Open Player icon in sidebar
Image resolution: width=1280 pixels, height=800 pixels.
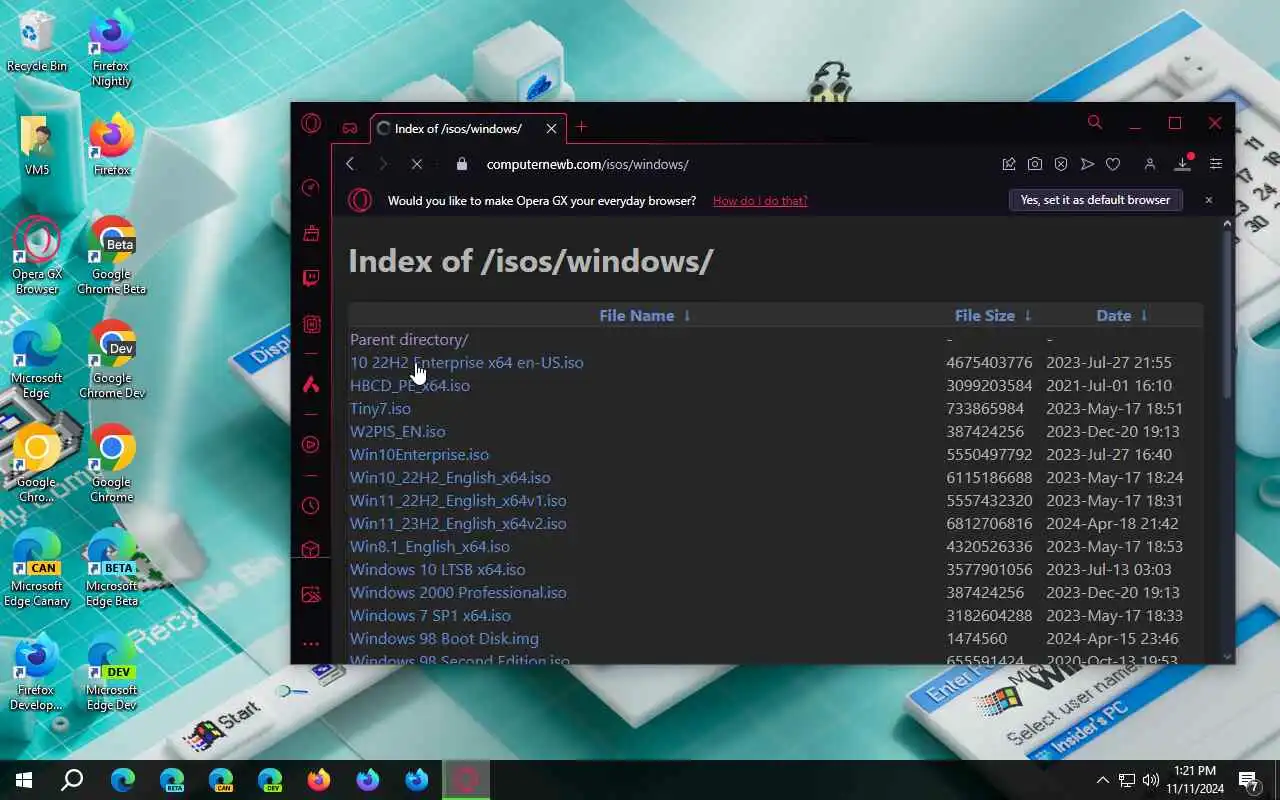click(311, 445)
